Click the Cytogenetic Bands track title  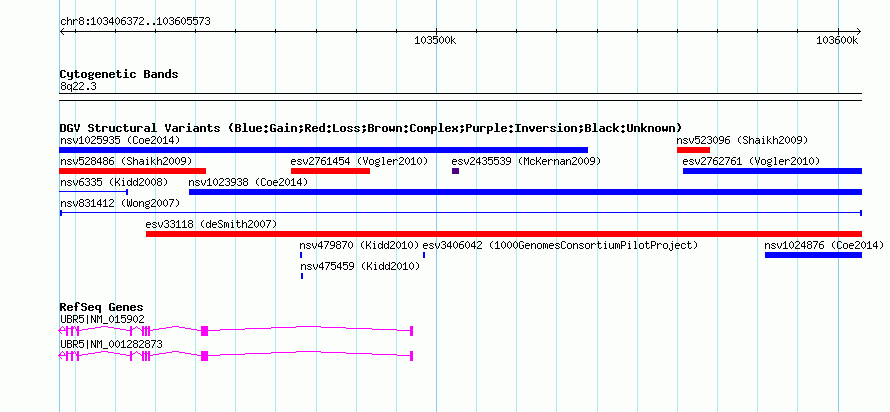pyautogui.click(x=119, y=74)
